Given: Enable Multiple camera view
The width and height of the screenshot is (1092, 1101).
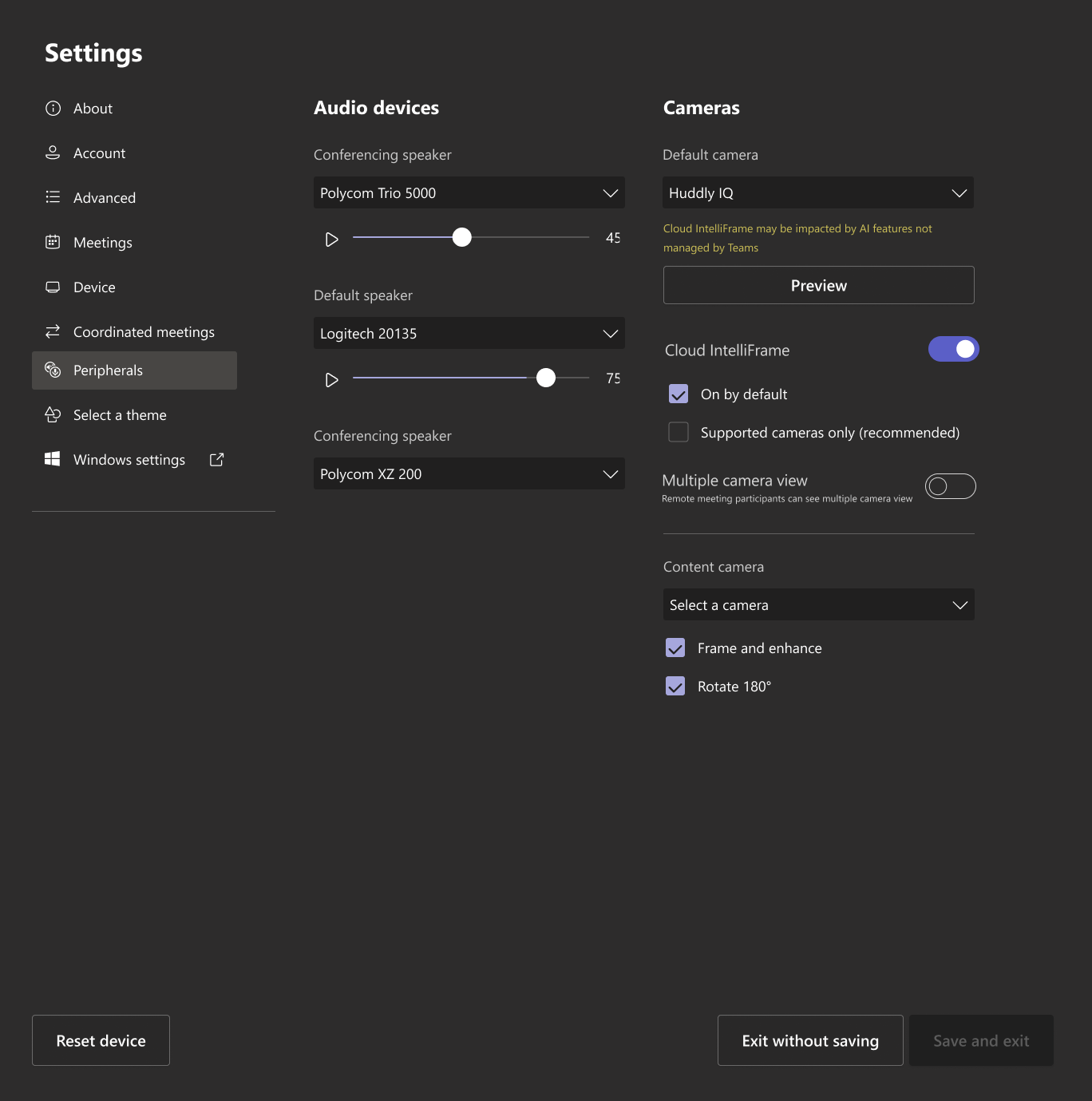Looking at the screenshot, I should tap(950, 485).
